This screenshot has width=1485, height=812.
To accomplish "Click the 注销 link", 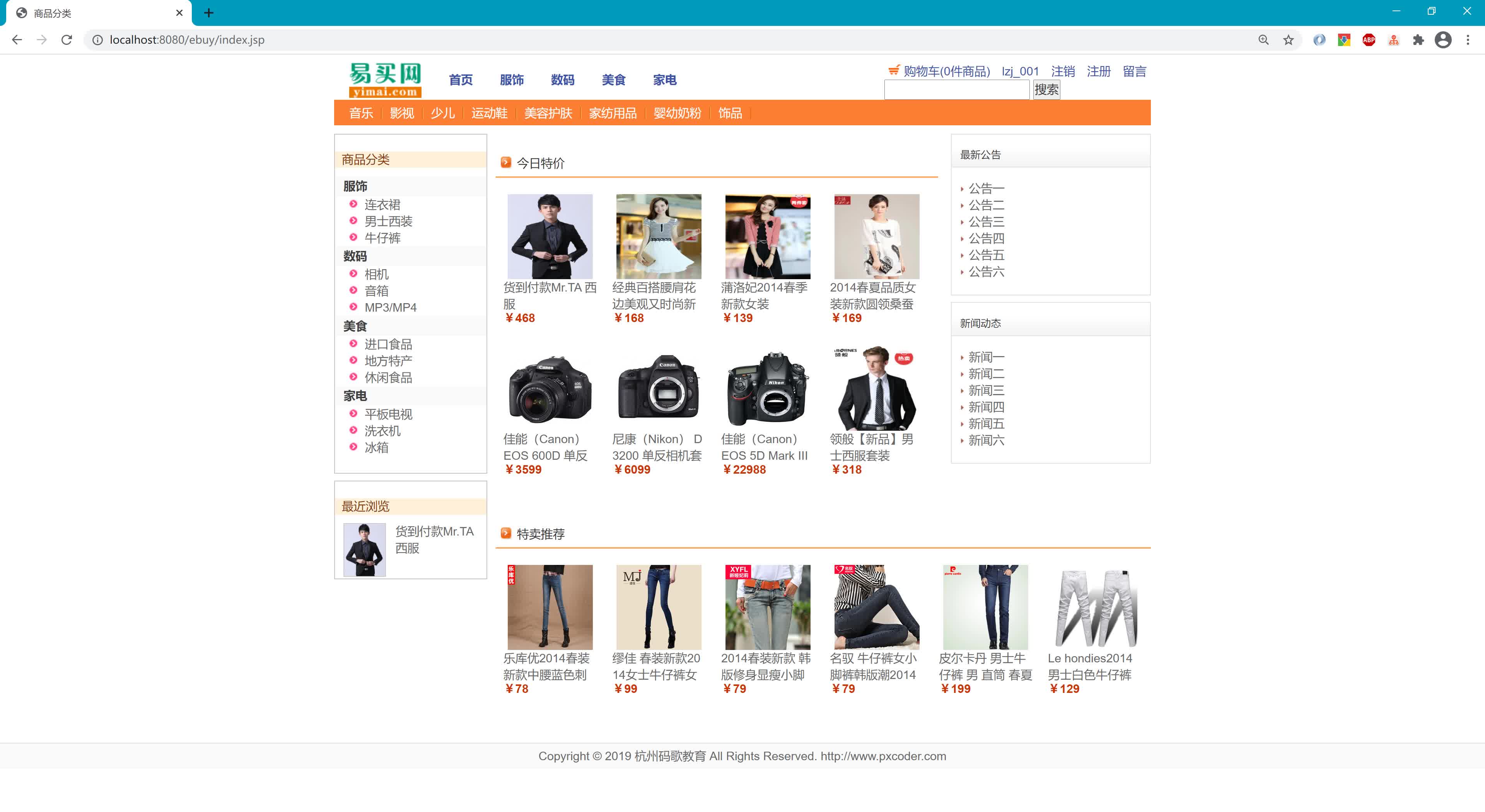I will tap(1063, 71).
